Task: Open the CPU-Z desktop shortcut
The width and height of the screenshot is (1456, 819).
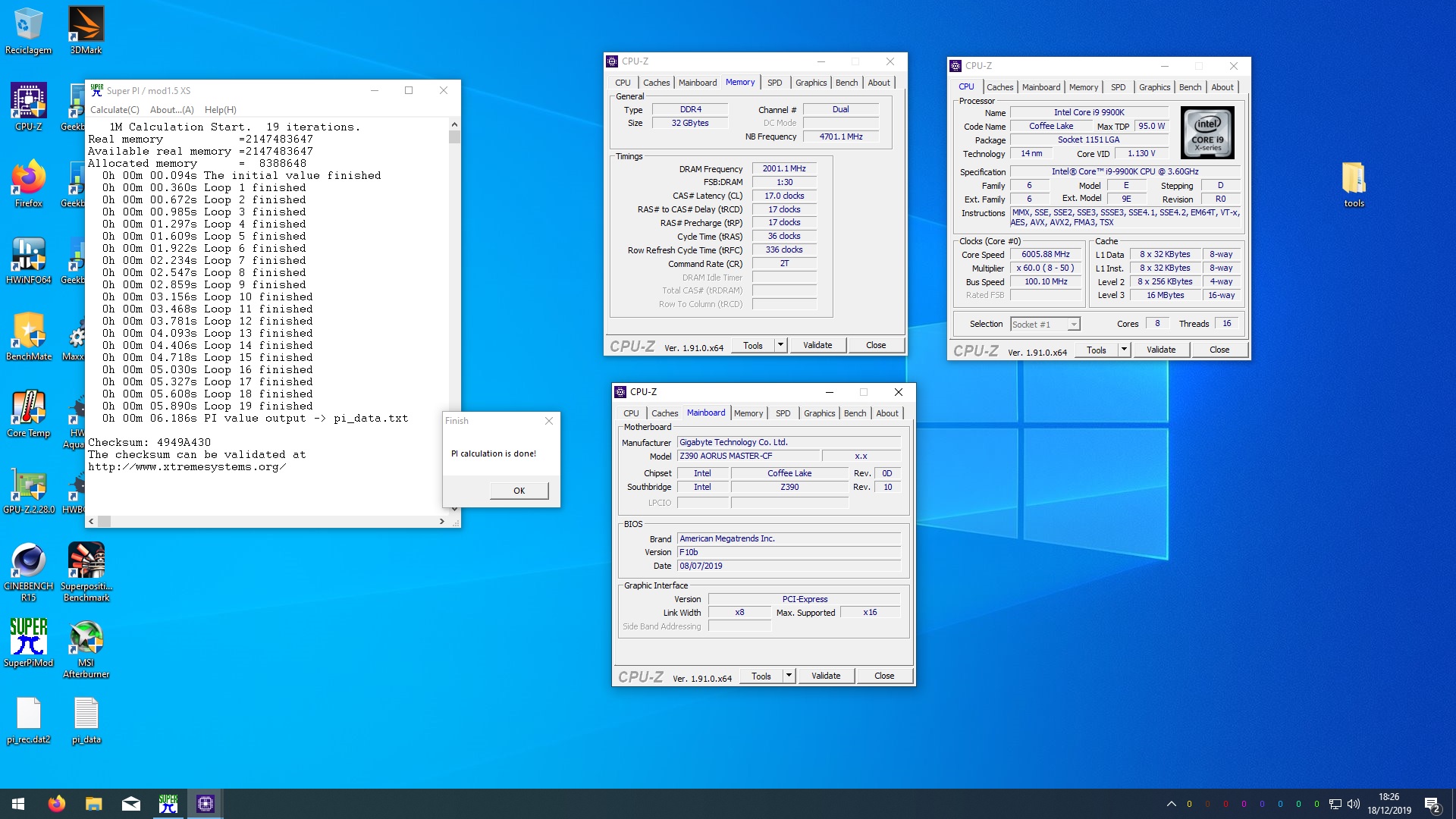Action: pos(28,107)
